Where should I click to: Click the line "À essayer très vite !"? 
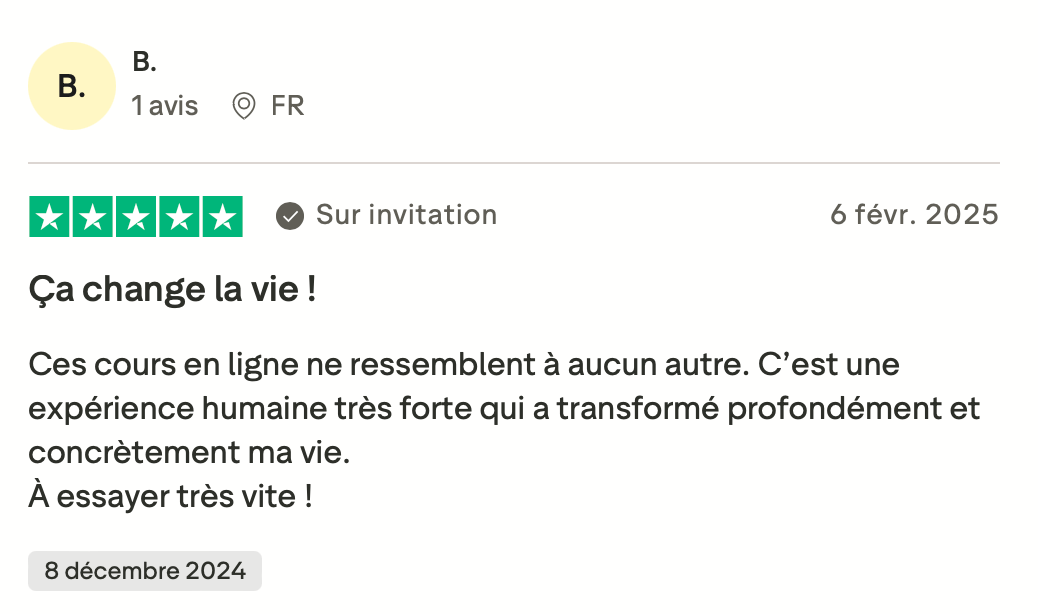click(170, 496)
